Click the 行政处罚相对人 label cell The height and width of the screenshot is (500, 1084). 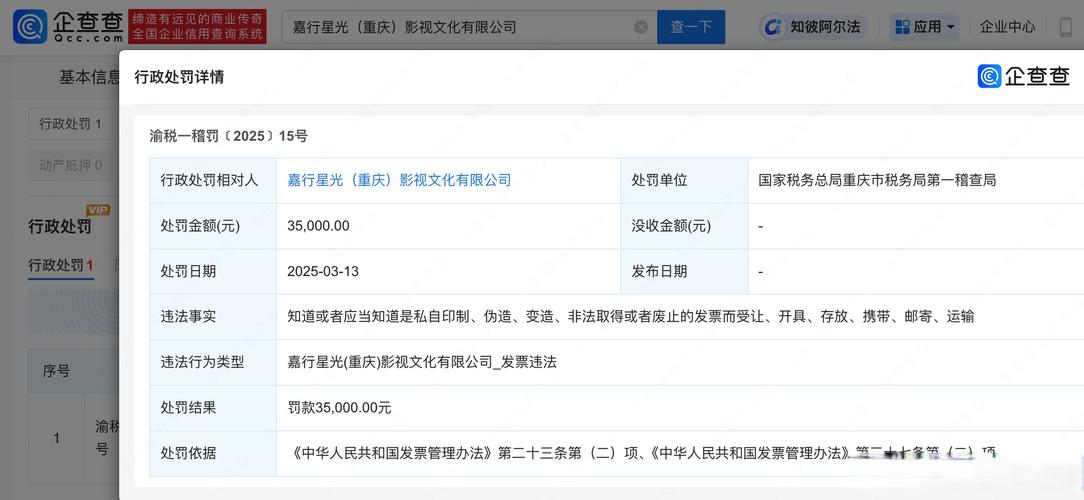pos(213,180)
